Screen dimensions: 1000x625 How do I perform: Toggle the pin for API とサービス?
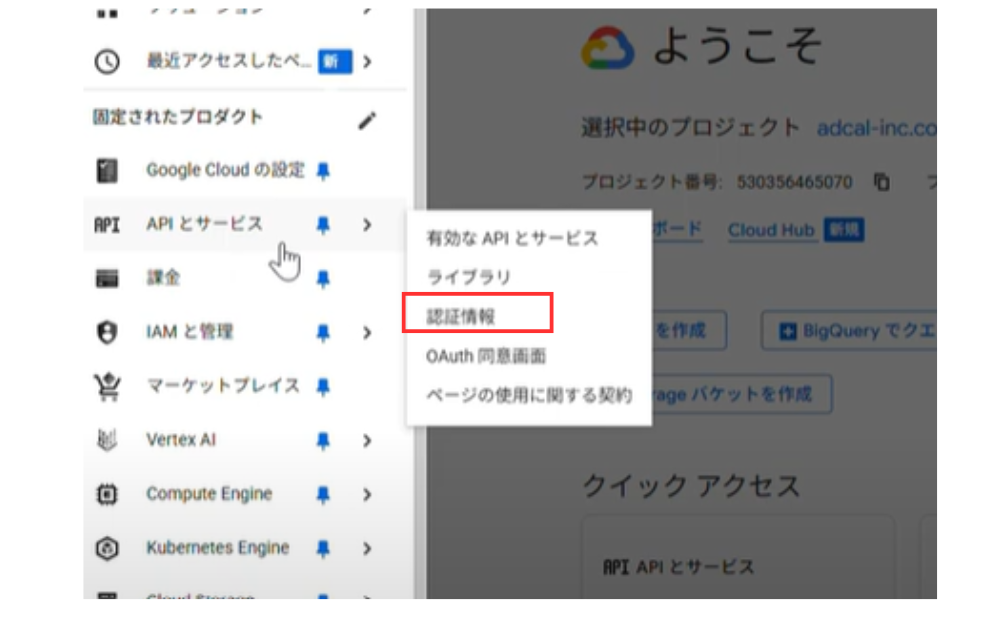click(323, 225)
